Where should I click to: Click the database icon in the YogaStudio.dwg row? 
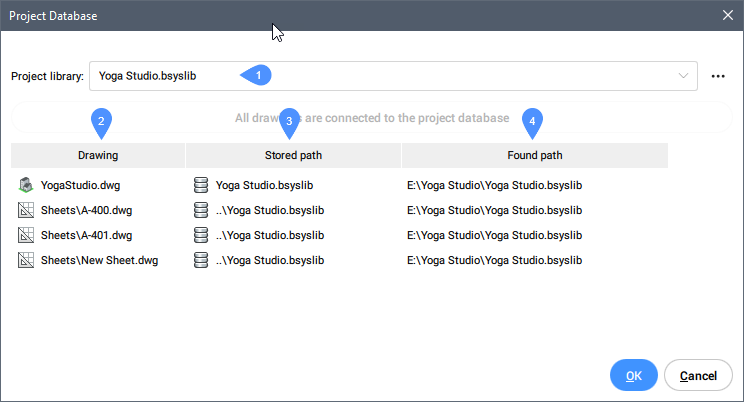tap(201, 185)
